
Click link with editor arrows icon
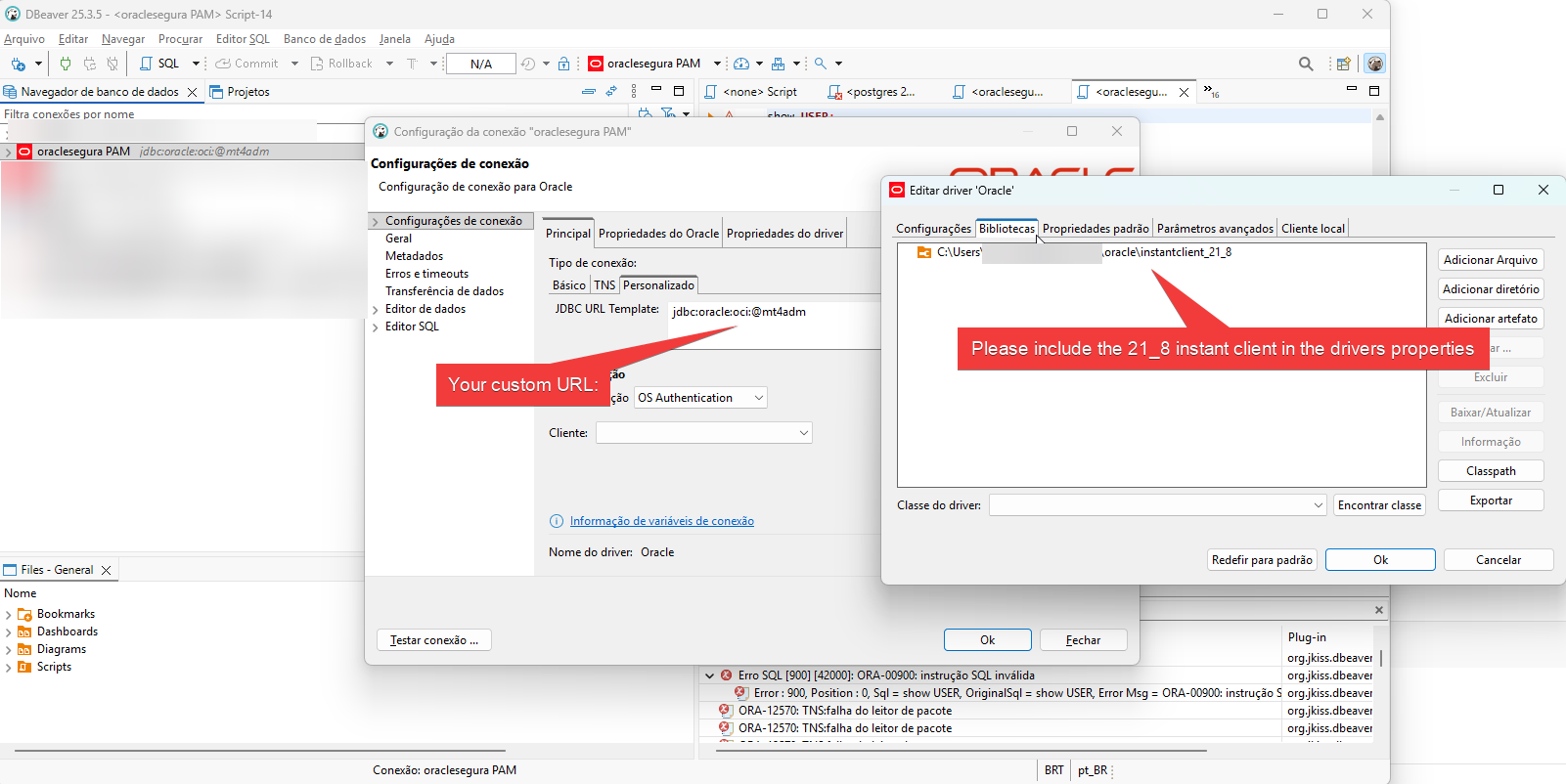coord(611,91)
